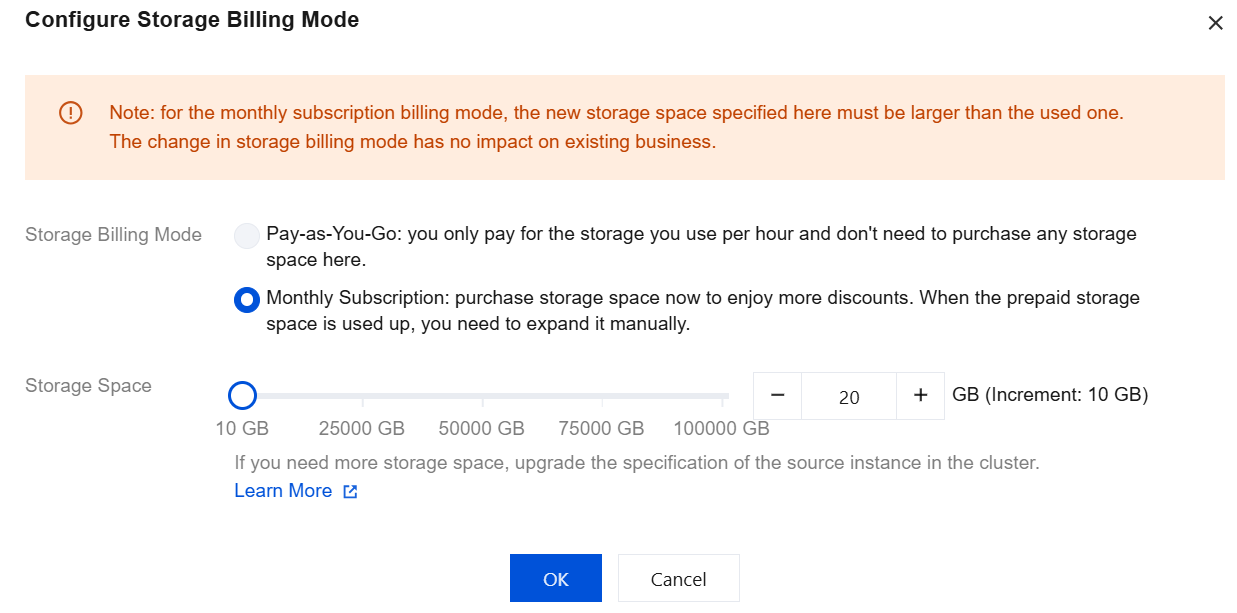Decrease storage space with minus button
Viewport: 1237px width, 613px height.
coord(778,396)
